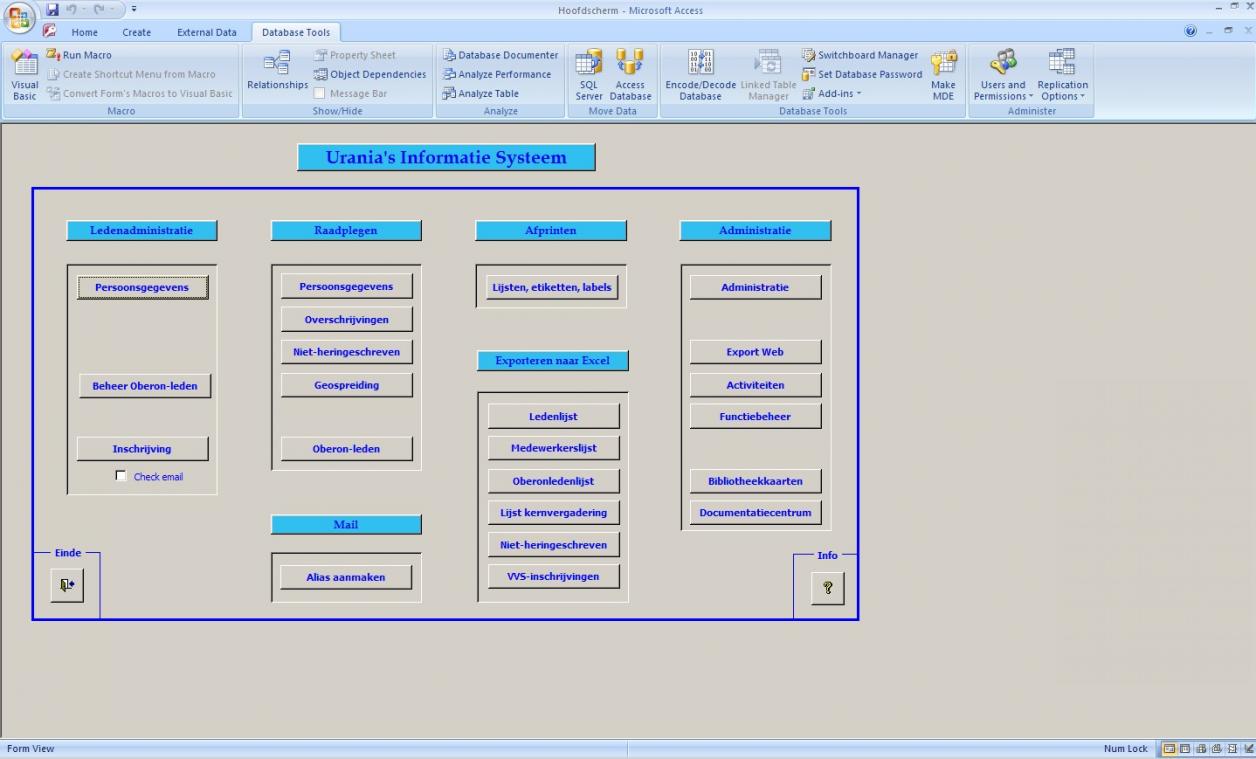Click Lijsten, etiketten, labels button
Viewport: 1256px width, 759px height.
click(x=551, y=287)
